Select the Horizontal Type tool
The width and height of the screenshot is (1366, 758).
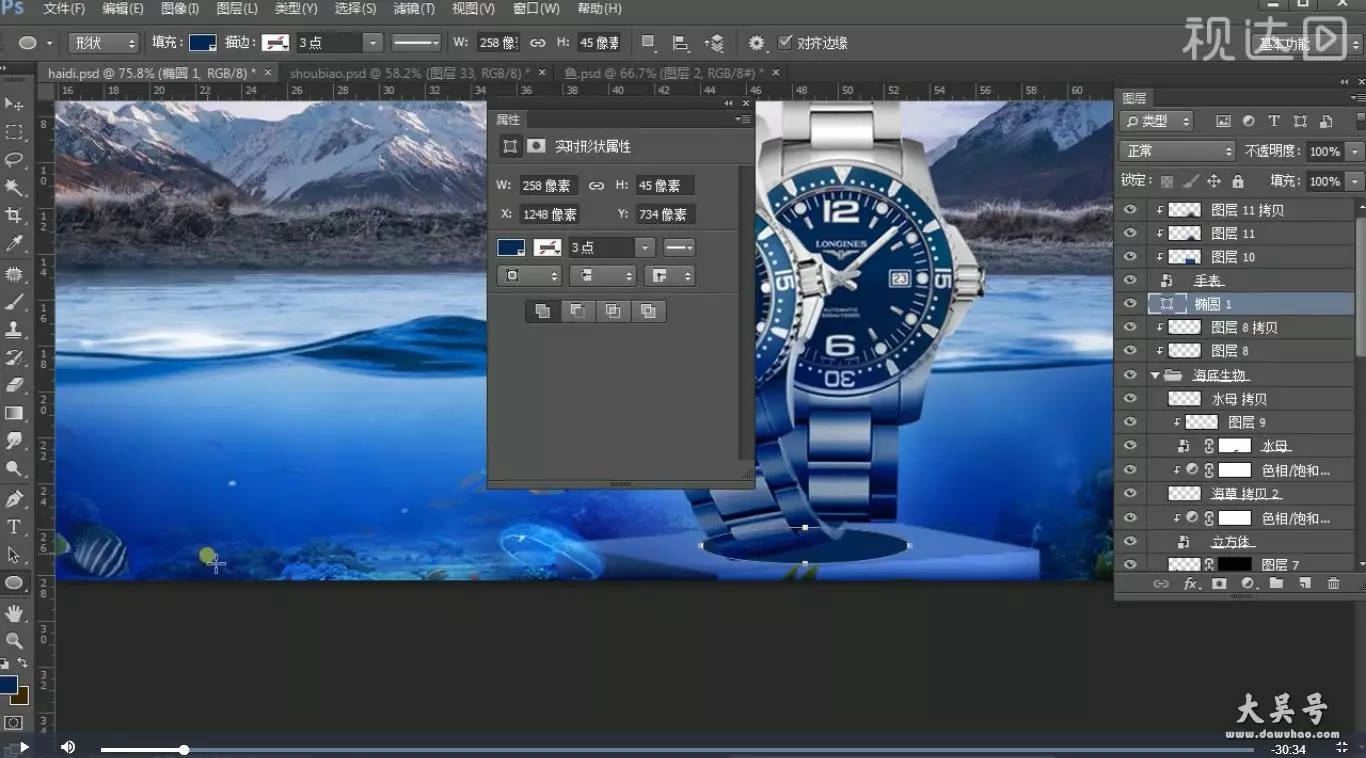point(14,527)
